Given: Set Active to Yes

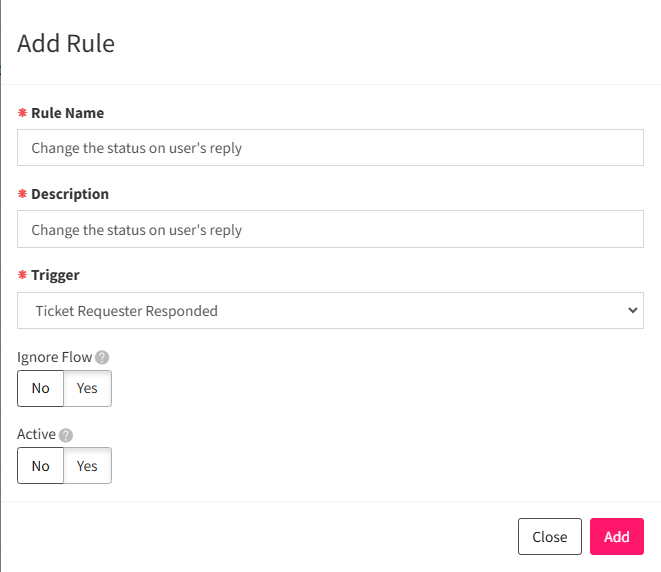Looking at the screenshot, I should click(x=87, y=466).
